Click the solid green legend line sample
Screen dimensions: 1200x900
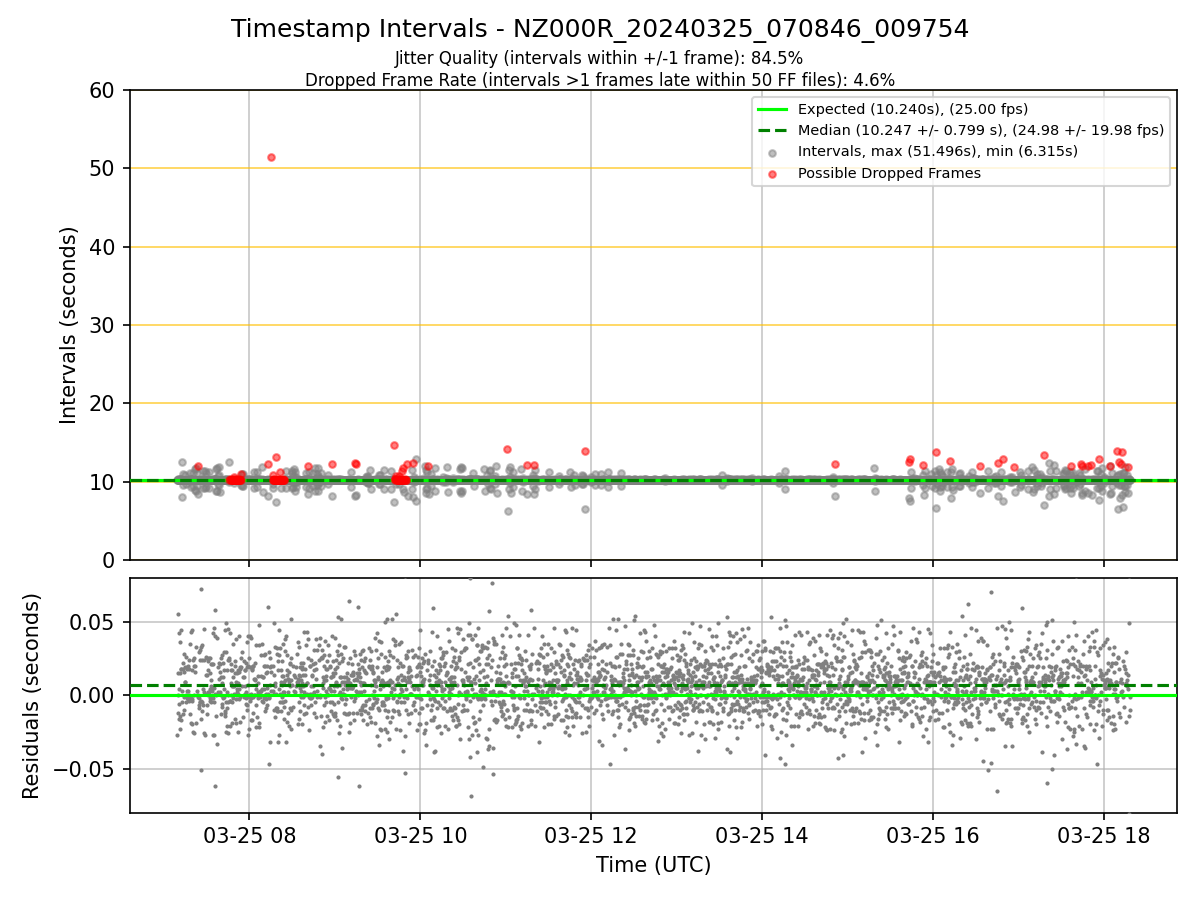773,109
